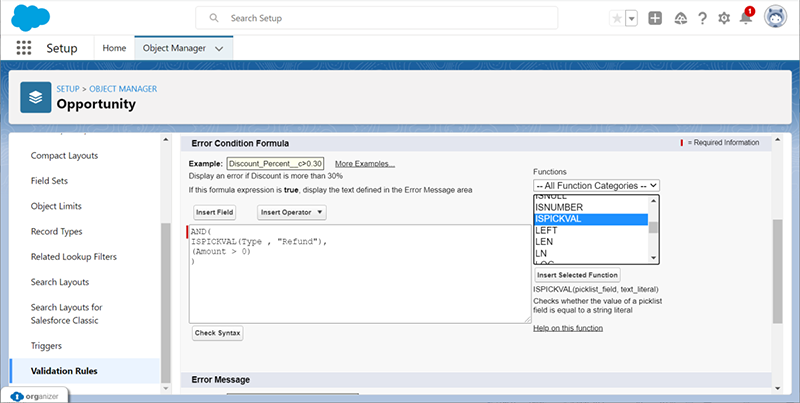Click the More Examples link
The height and width of the screenshot is (403, 800).
click(x=365, y=164)
